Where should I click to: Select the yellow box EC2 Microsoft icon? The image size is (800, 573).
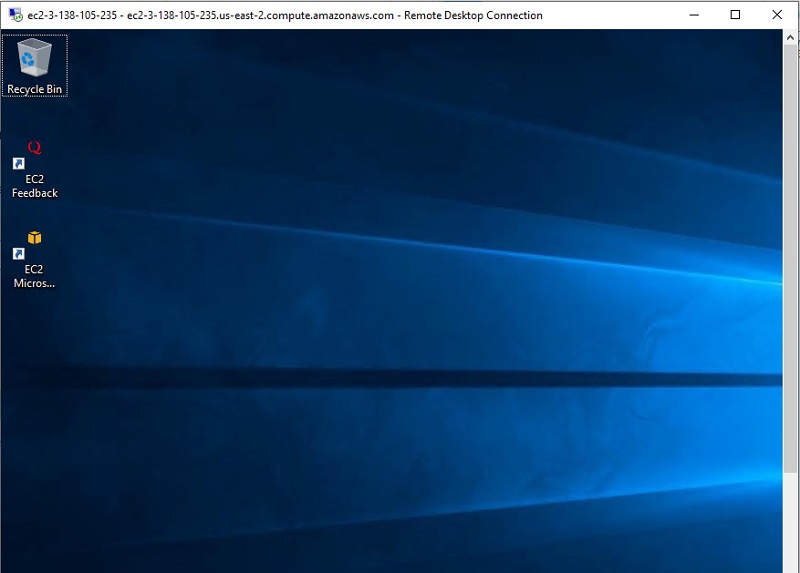tap(34, 238)
